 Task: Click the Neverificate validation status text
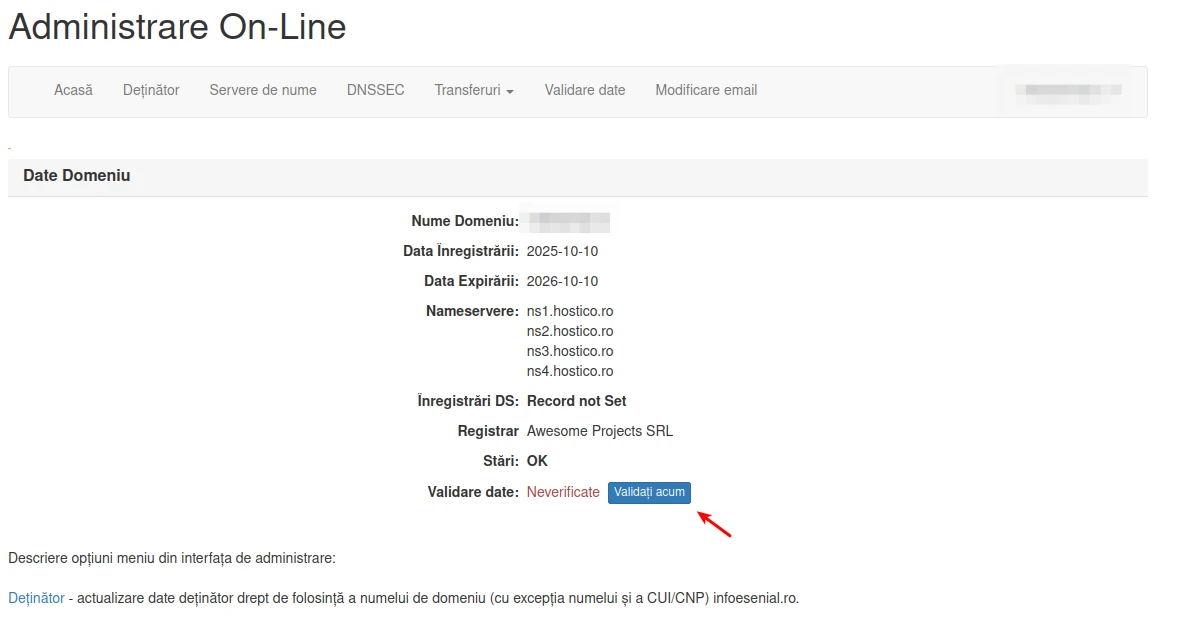pos(563,492)
